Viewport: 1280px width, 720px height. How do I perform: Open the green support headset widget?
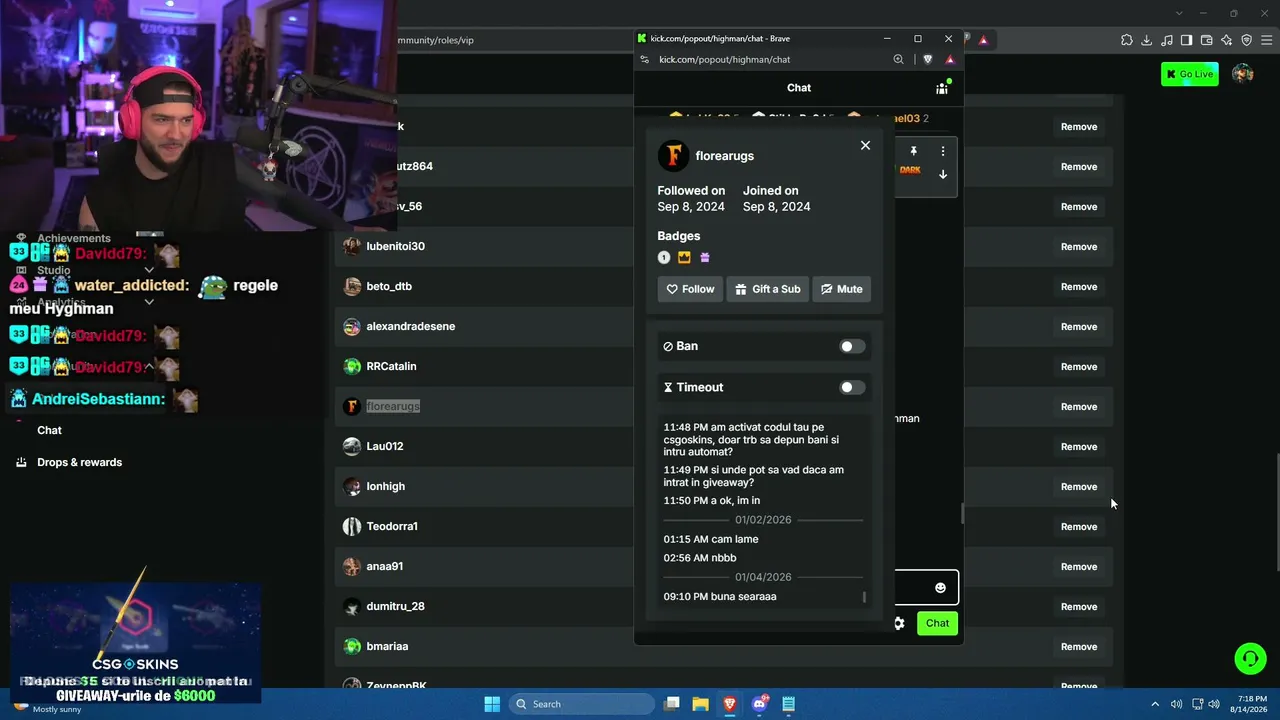1250,658
